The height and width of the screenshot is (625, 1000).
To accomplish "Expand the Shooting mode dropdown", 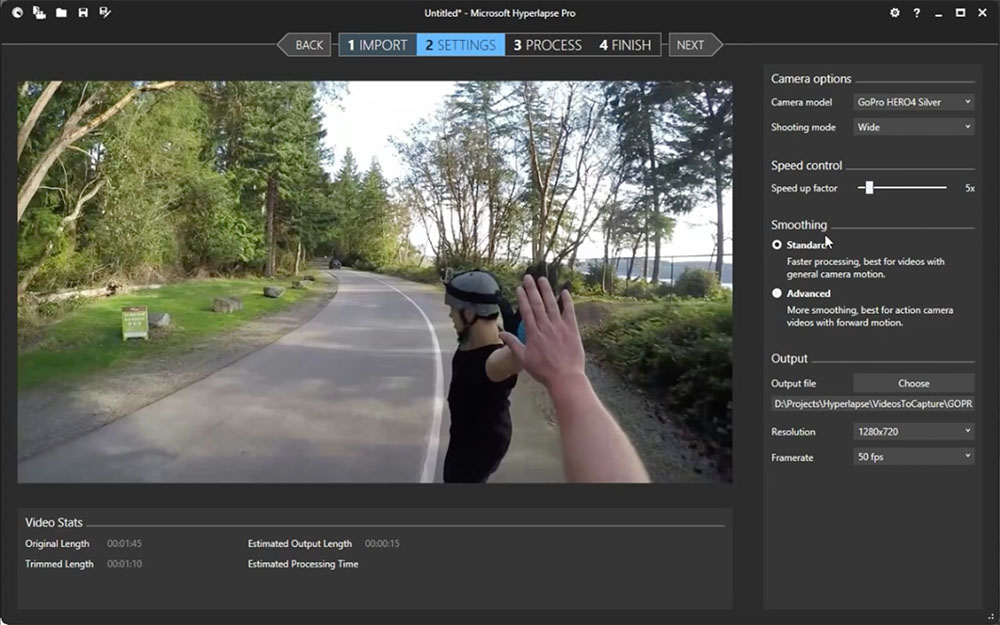I will point(913,127).
